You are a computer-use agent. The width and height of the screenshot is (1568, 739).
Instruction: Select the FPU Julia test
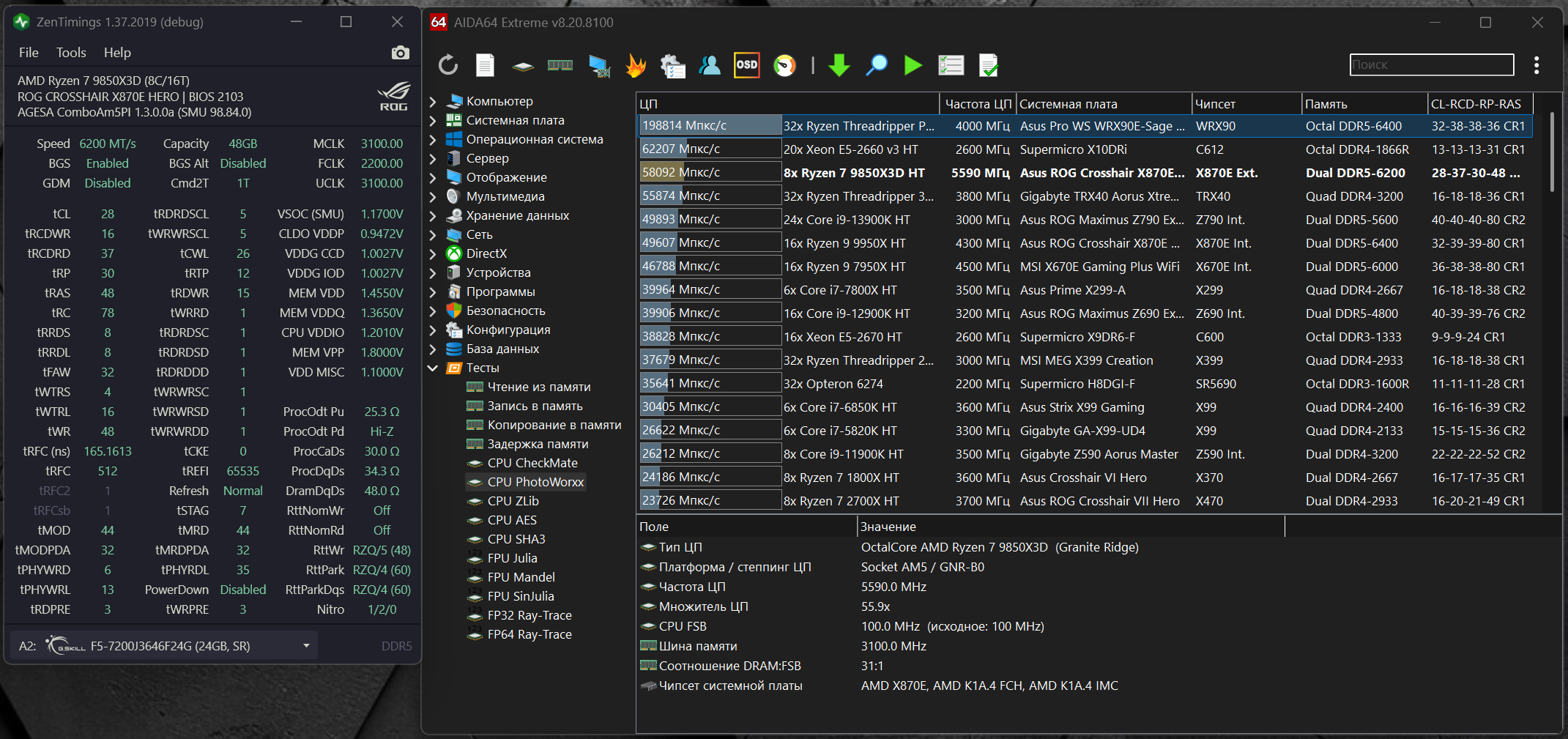(x=512, y=558)
